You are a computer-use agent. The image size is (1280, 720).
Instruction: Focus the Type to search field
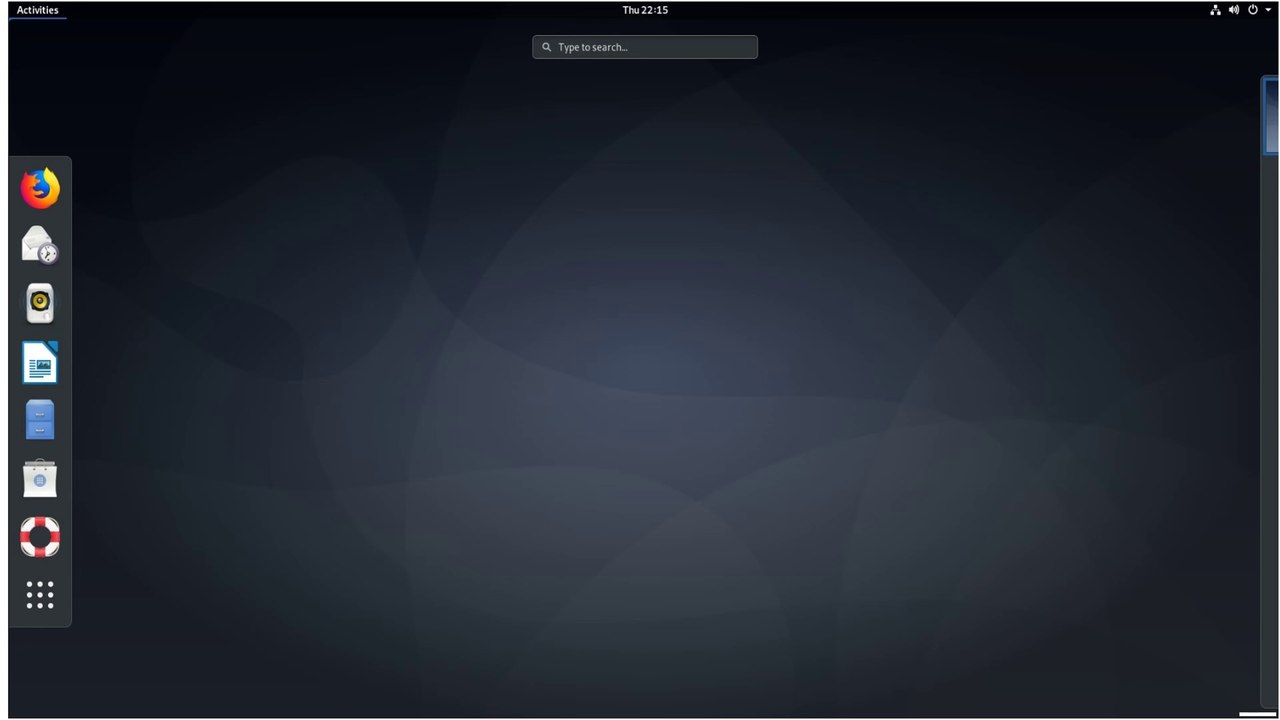(645, 47)
